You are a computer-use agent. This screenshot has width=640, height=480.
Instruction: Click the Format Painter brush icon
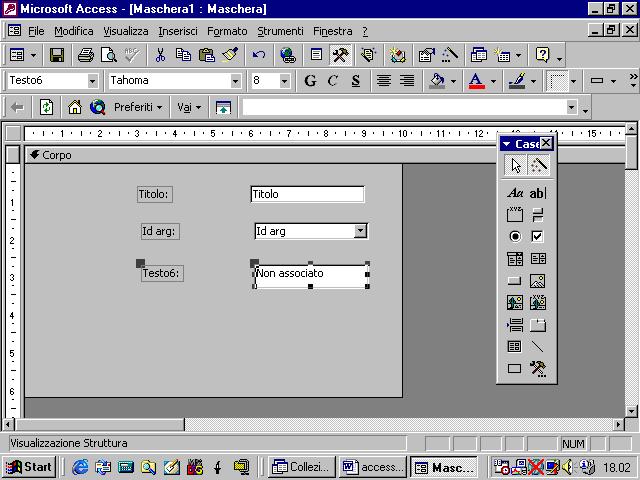(x=230, y=55)
